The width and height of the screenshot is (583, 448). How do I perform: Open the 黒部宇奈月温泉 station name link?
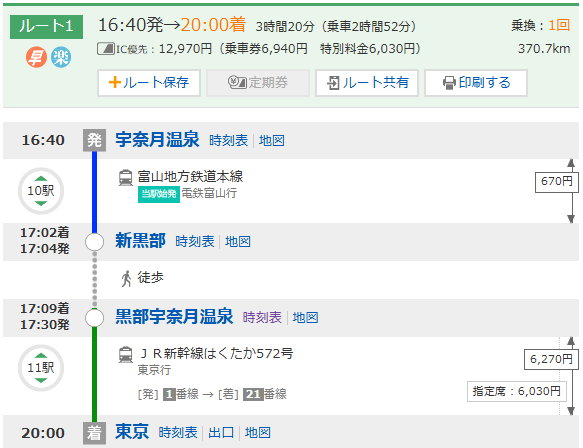point(174,317)
